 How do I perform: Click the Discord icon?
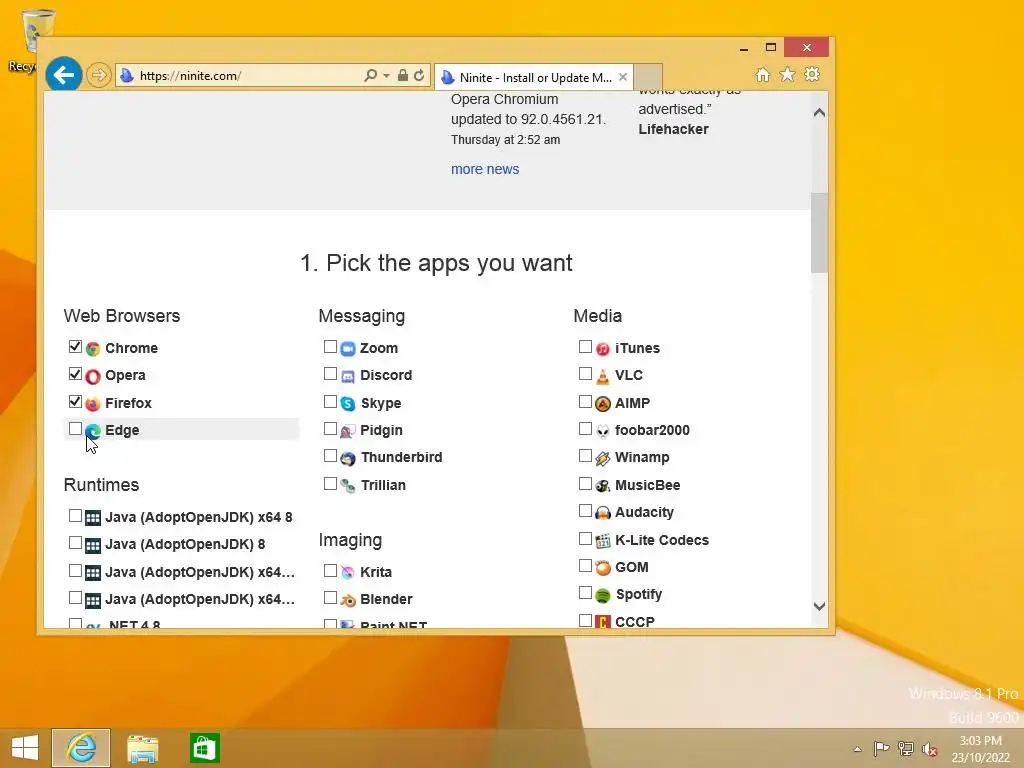pos(348,376)
